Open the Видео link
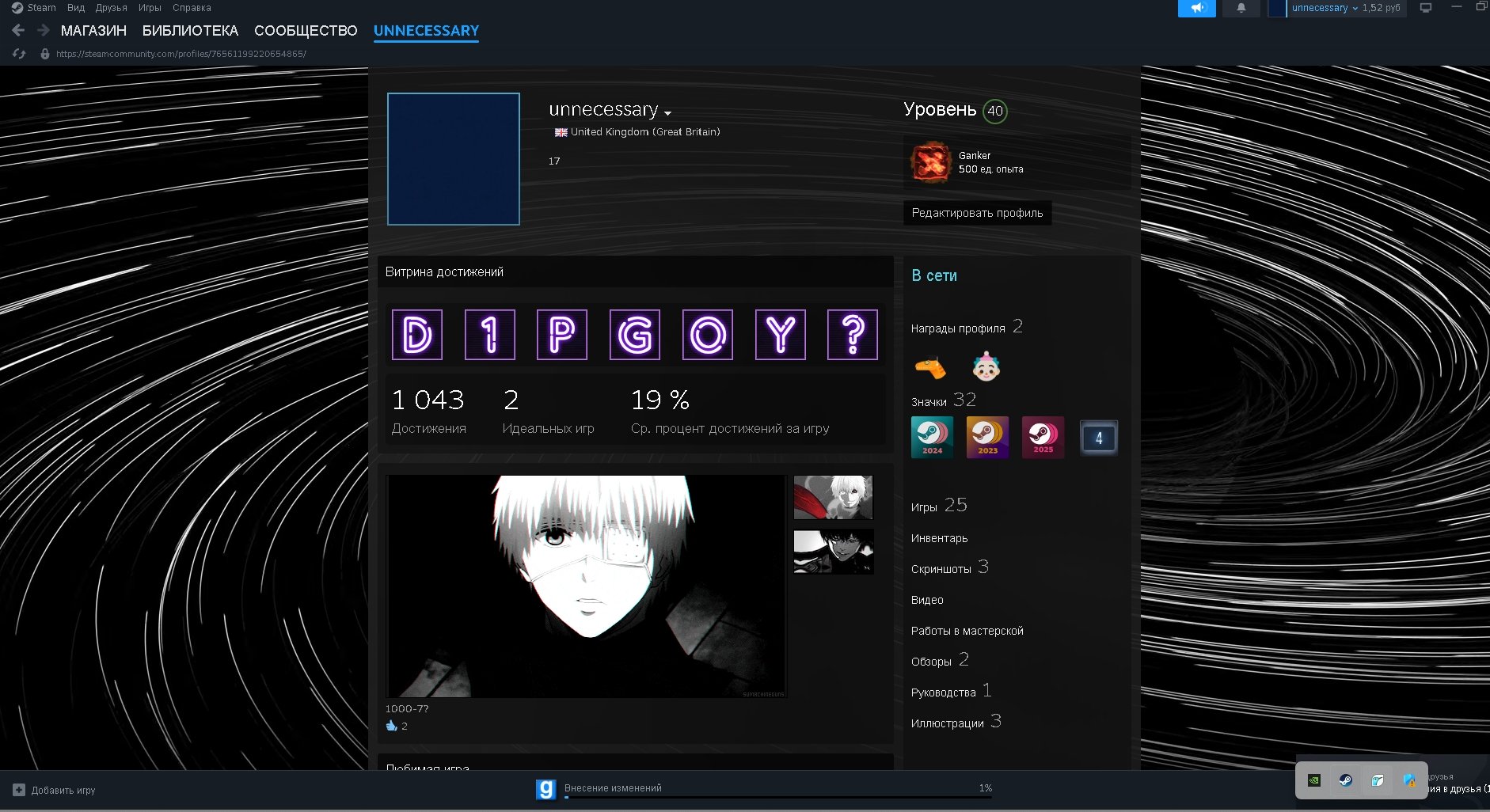This screenshot has width=1490, height=812. click(x=927, y=600)
